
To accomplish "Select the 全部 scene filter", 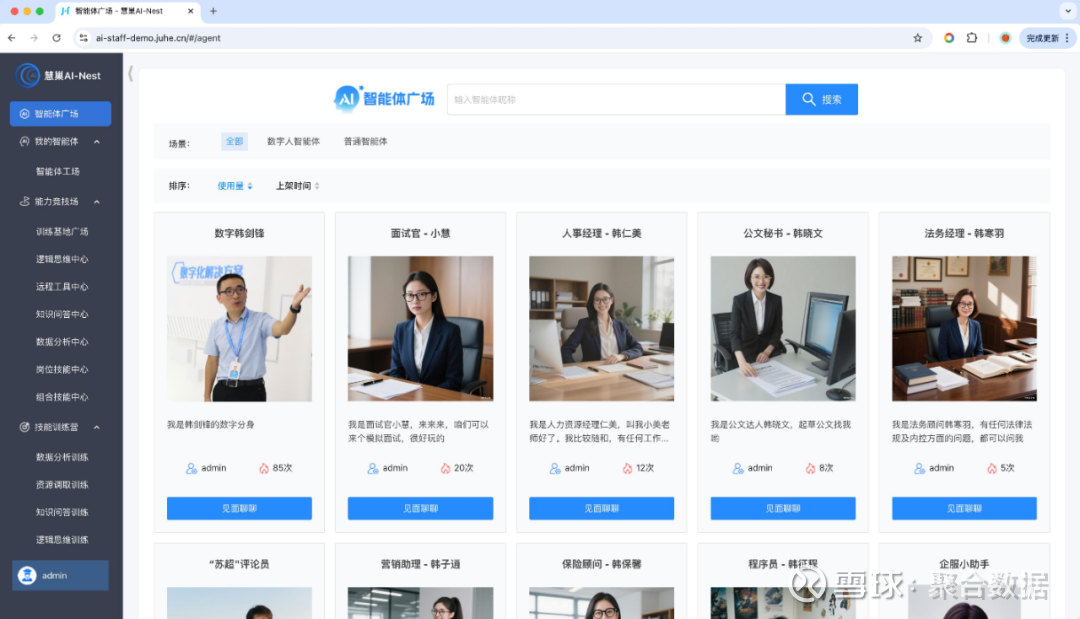I will [234, 141].
